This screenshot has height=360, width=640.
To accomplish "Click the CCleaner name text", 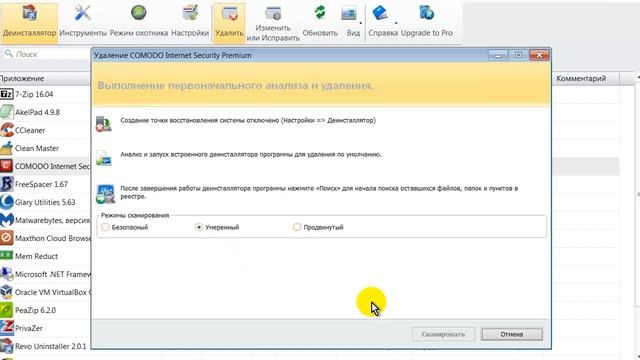I will 30,130.
